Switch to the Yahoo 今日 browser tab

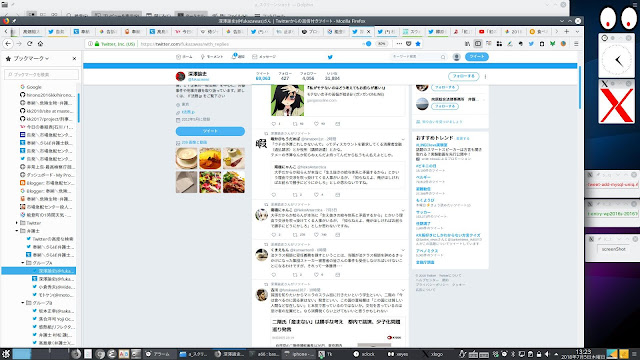[x=183, y=31]
